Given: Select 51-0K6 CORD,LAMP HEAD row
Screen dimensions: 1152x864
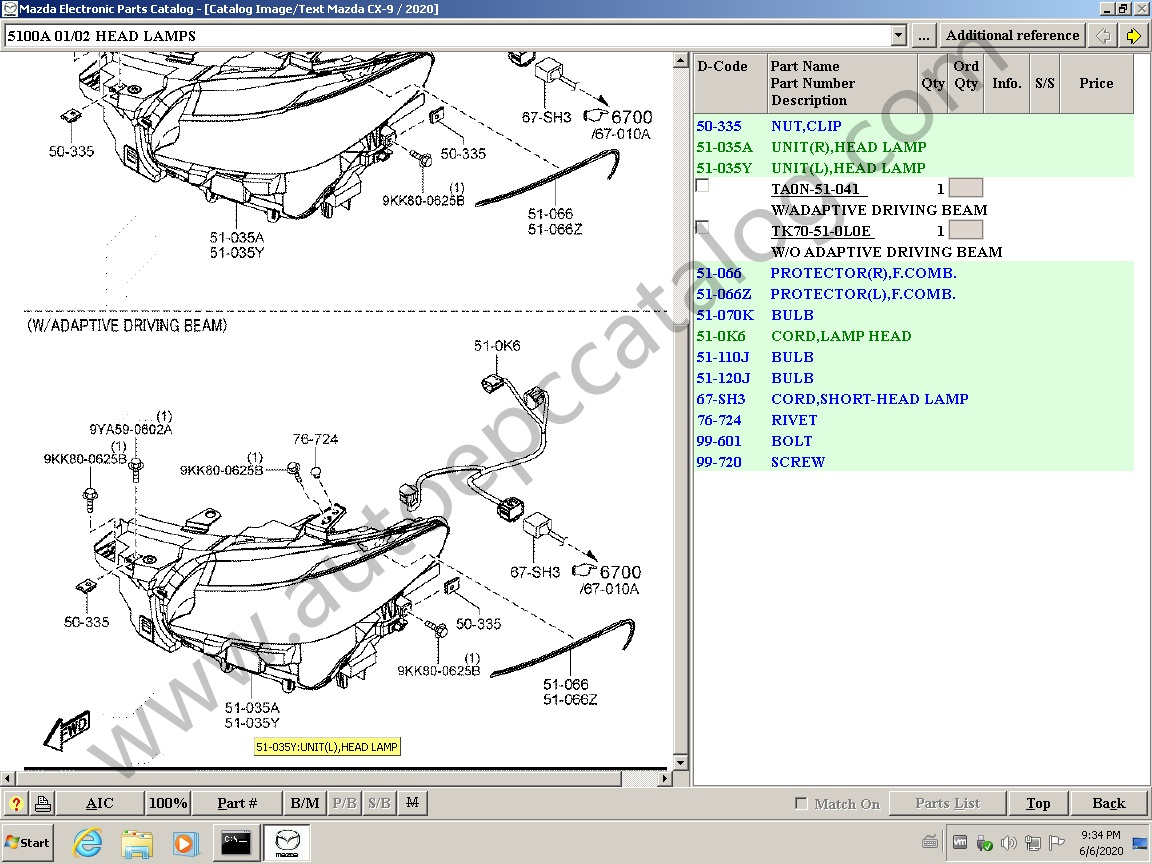Looking at the screenshot, I should point(913,336).
